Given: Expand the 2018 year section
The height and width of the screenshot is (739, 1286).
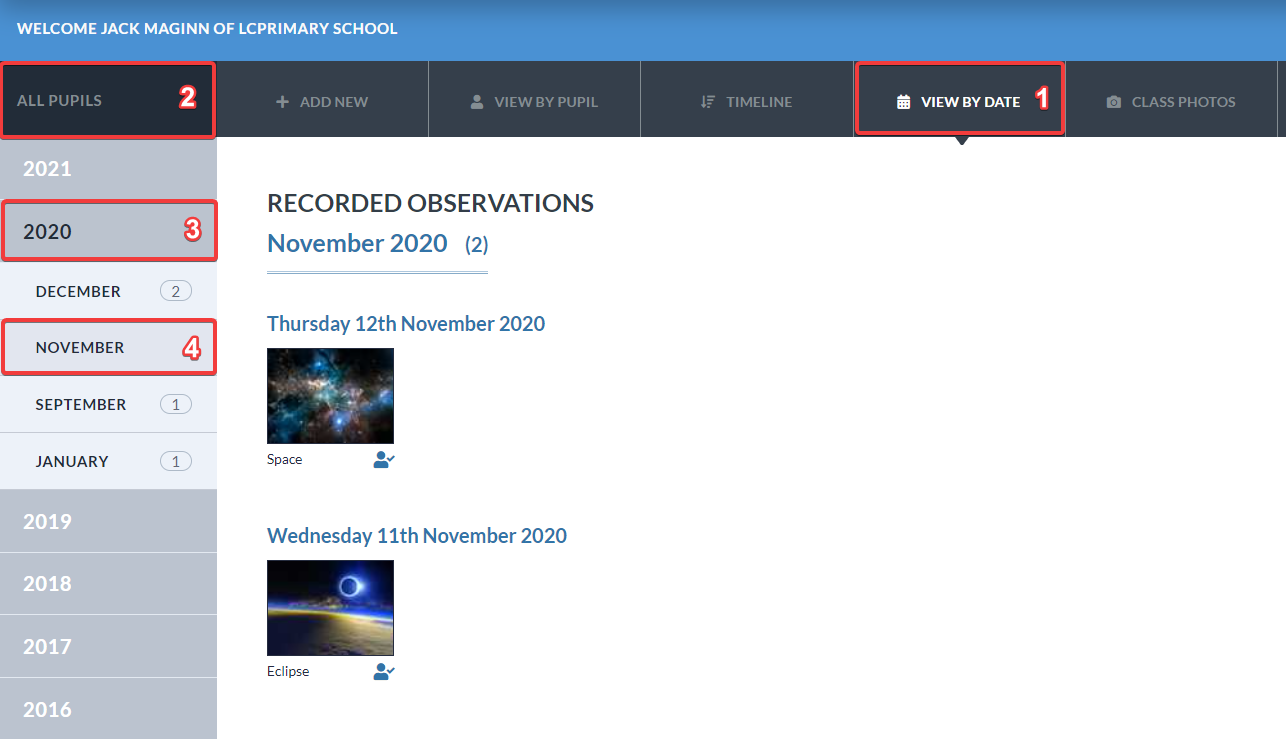Looking at the screenshot, I should tap(108, 583).
